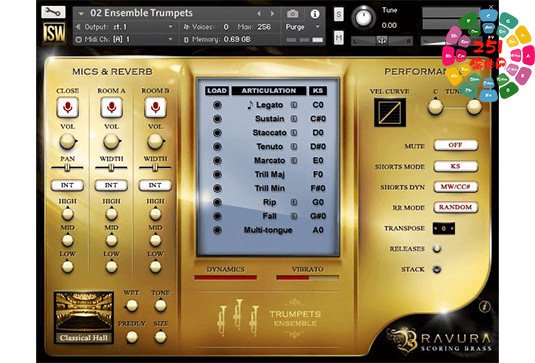Click the INT button under ROOM A
The width and height of the screenshot is (535, 363).
[111, 185]
